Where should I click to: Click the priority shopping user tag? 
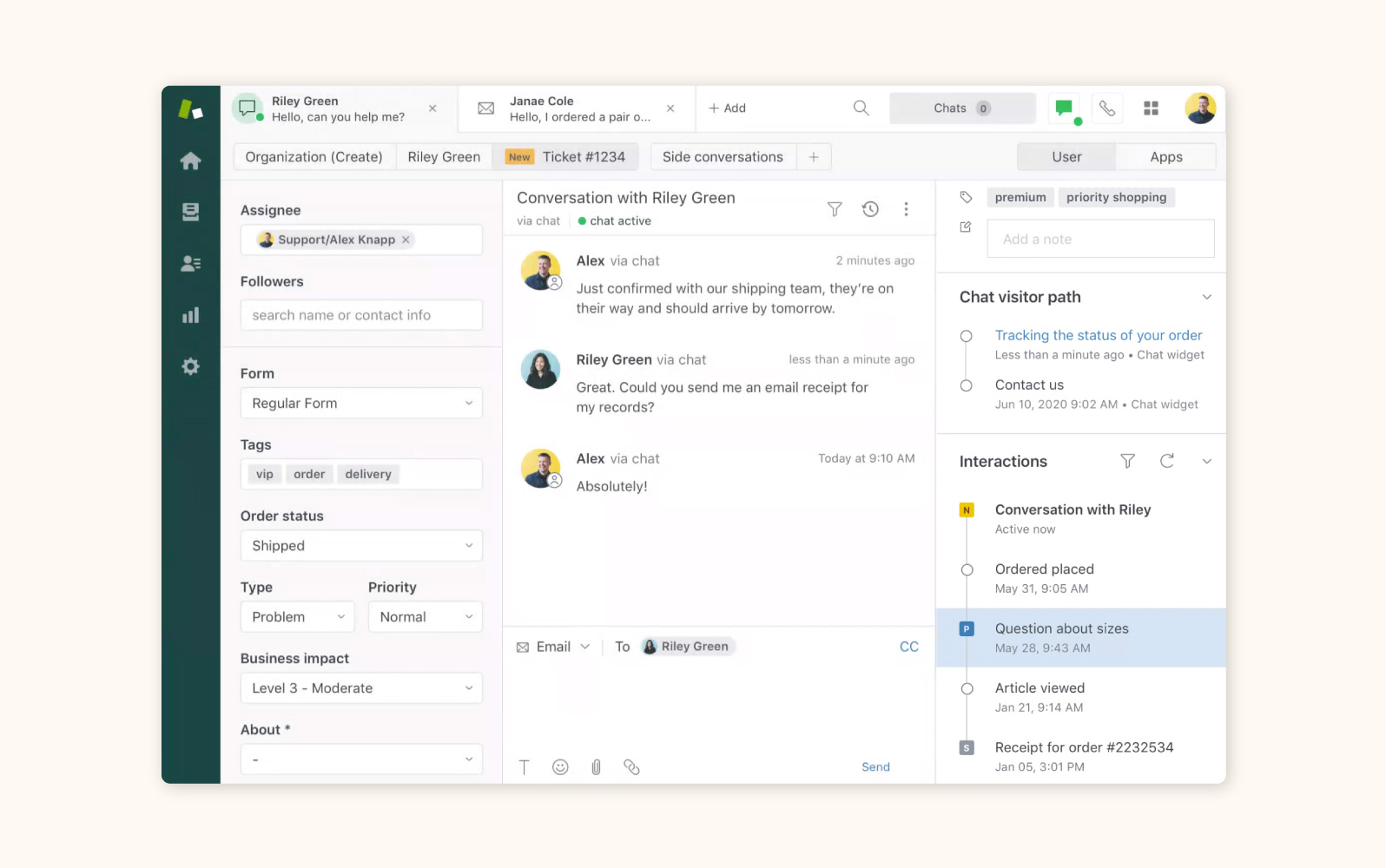[x=1117, y=197]
